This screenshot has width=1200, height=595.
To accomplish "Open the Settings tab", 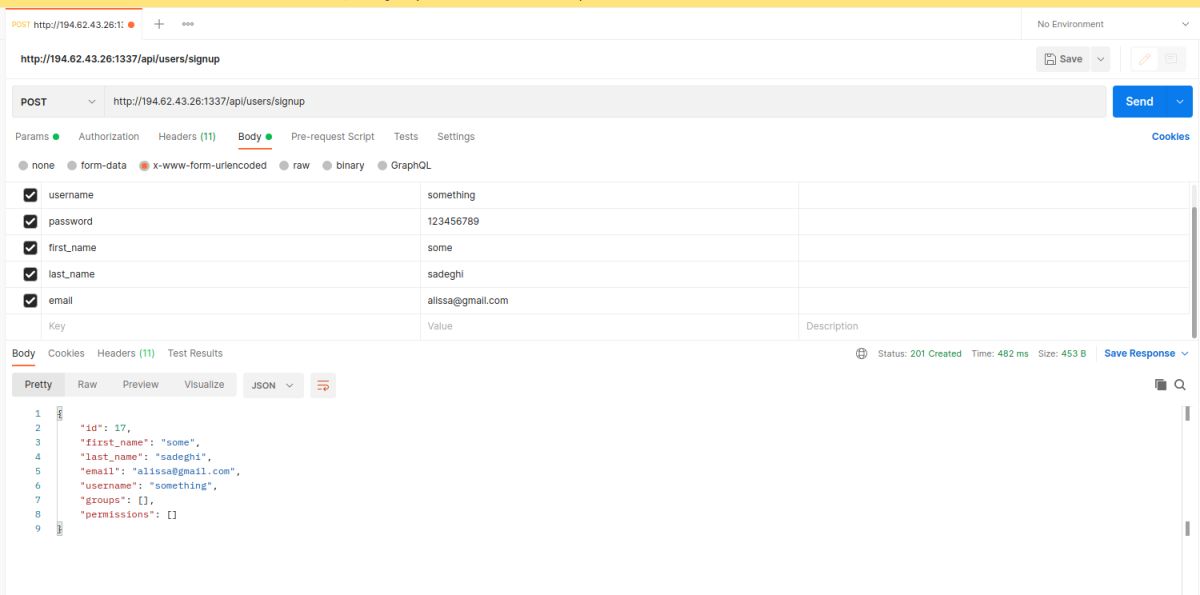I will tap(456, 137).
